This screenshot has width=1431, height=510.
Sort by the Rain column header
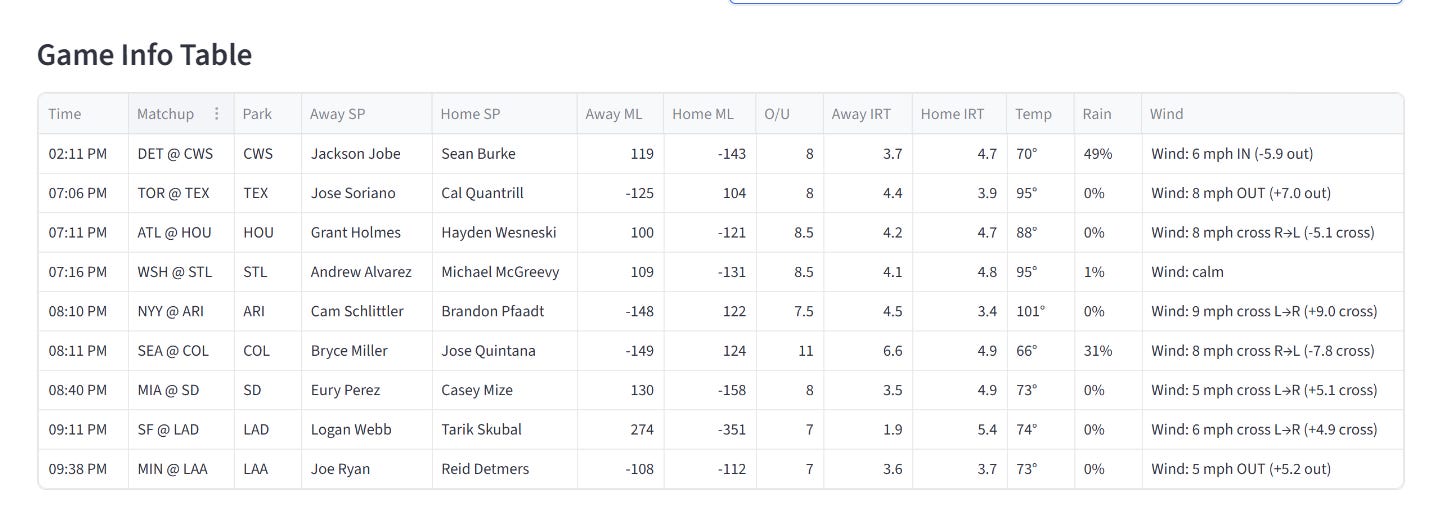click(x=1108, y=114)
